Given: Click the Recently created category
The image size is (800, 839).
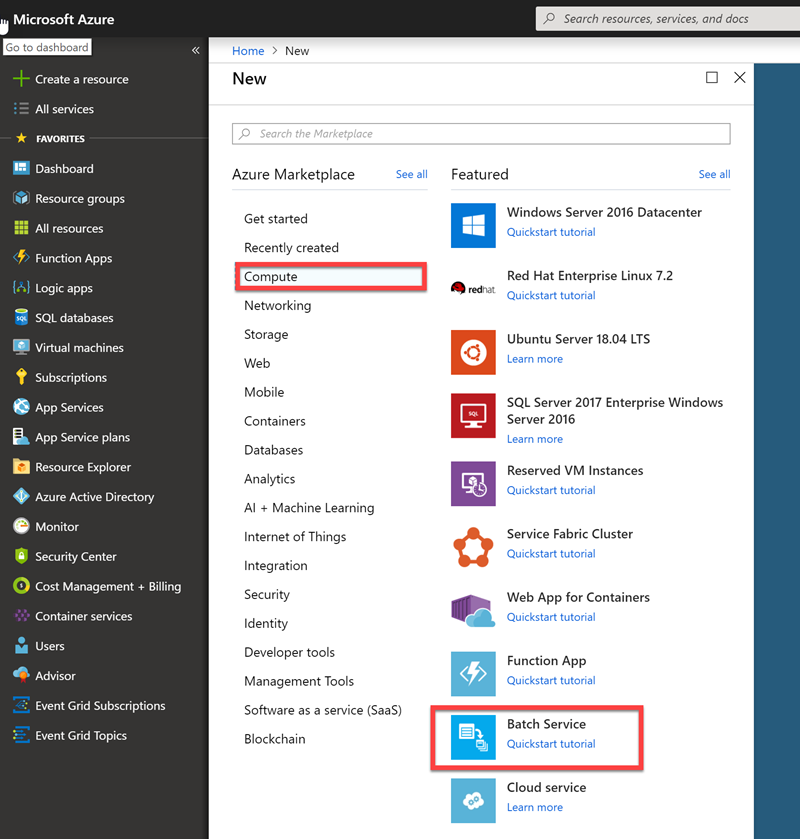Looking at the screenshot, I should (291, 248).
